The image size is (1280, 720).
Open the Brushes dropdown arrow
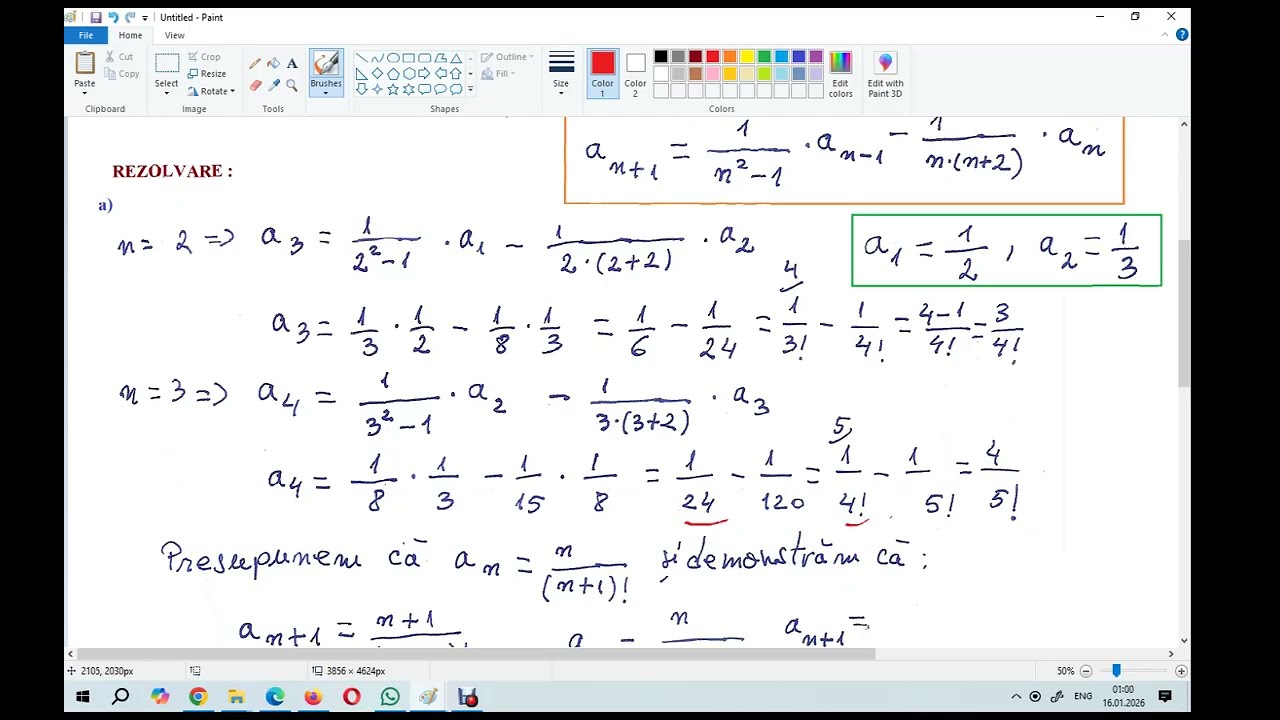326,91
